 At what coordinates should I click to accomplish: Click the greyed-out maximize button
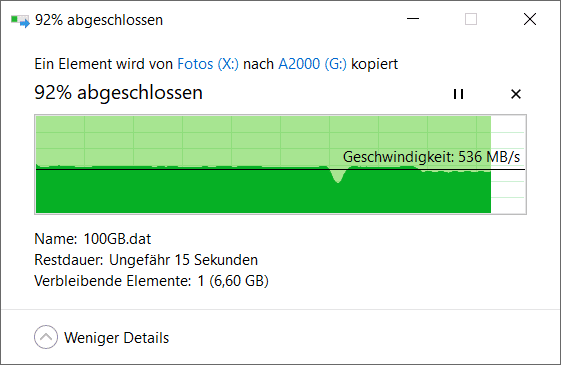click(x=471, y=19)
